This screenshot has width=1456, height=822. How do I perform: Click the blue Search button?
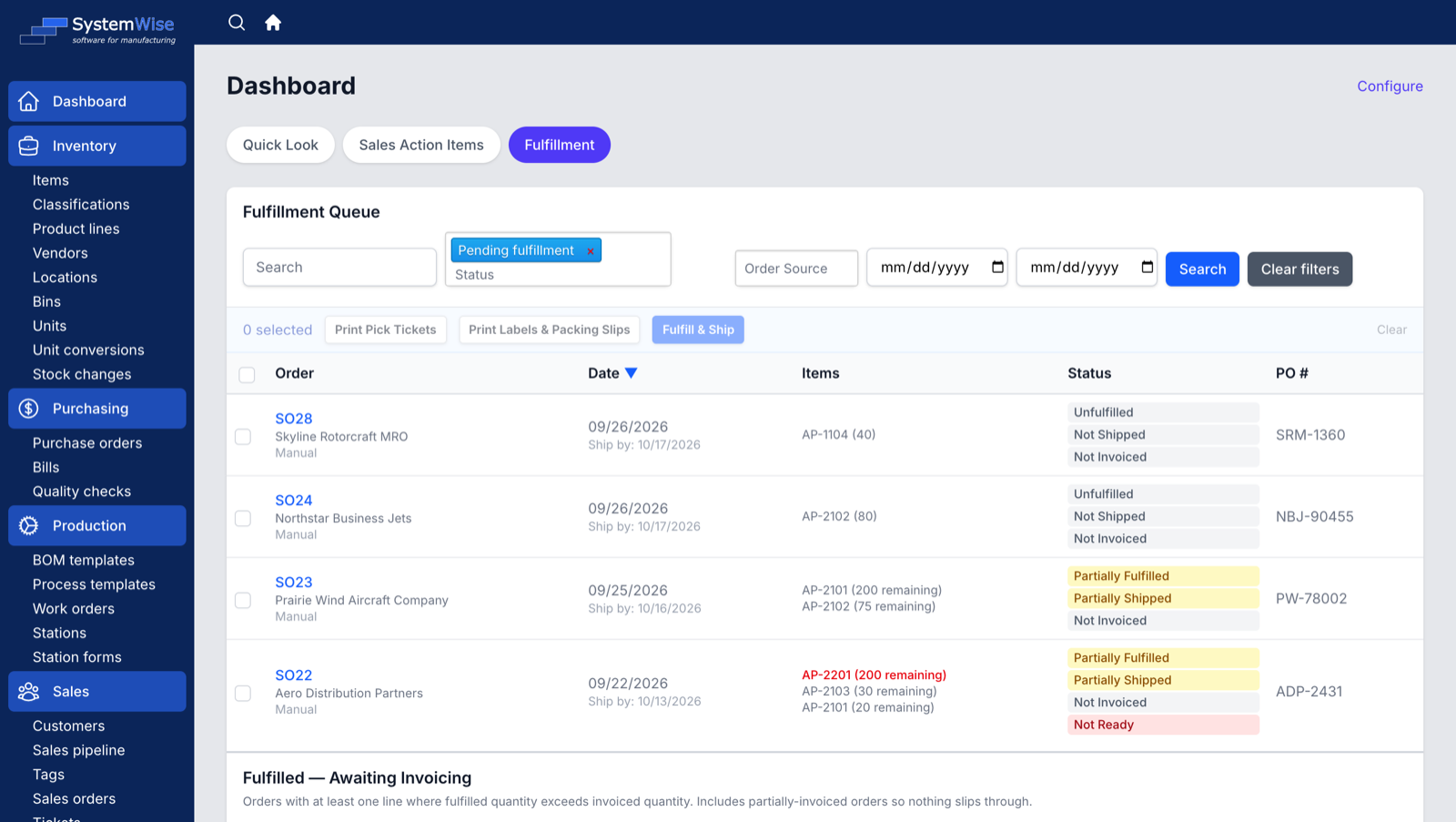1202,269
